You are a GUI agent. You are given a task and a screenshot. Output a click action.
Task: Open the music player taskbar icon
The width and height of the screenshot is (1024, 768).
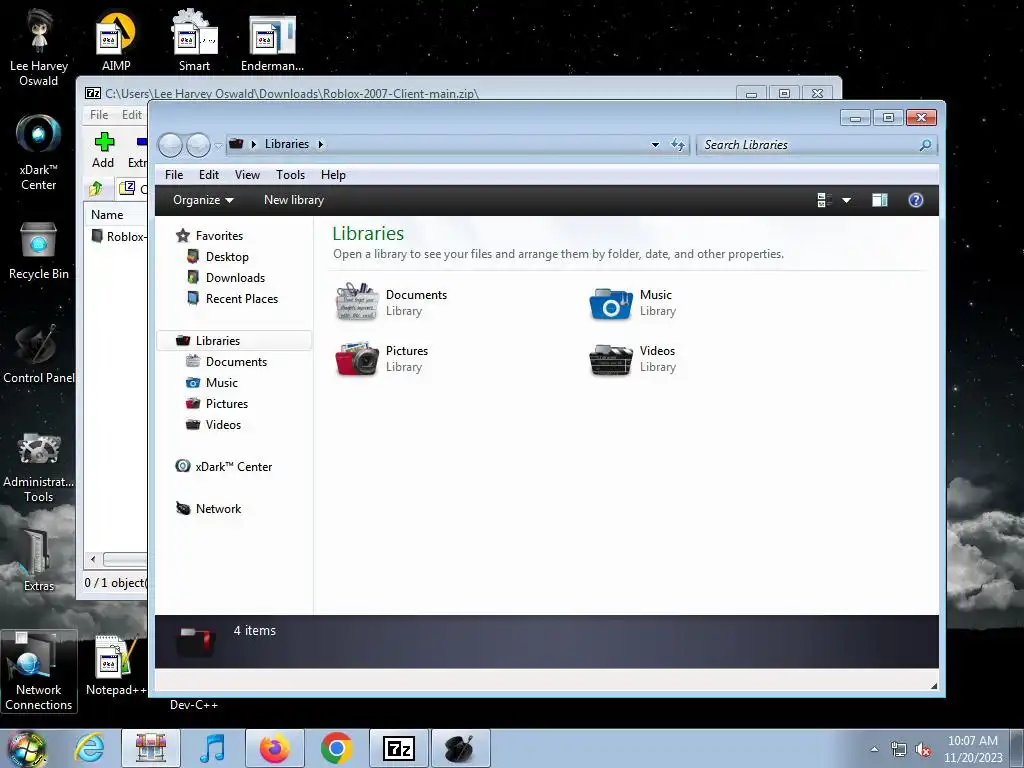click(213, 748)
